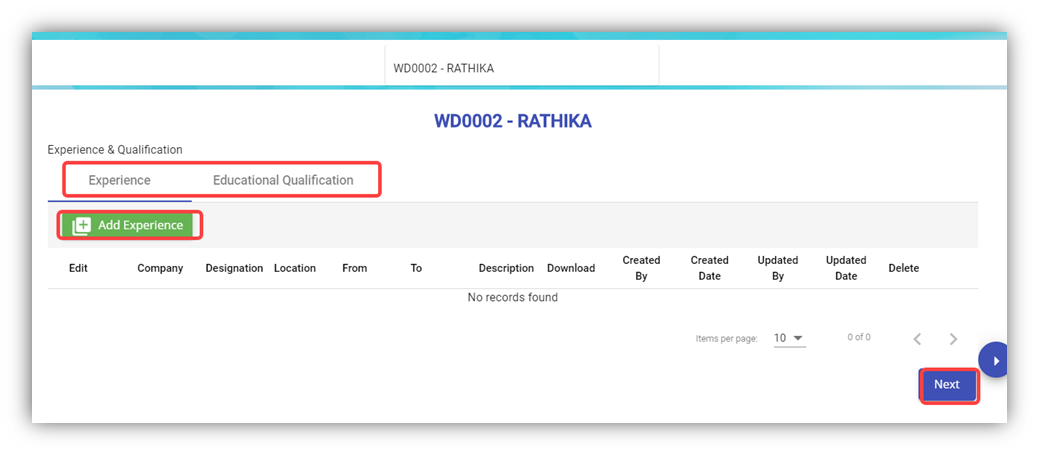
Task: Click the Company column header
Action: (160, 268)
